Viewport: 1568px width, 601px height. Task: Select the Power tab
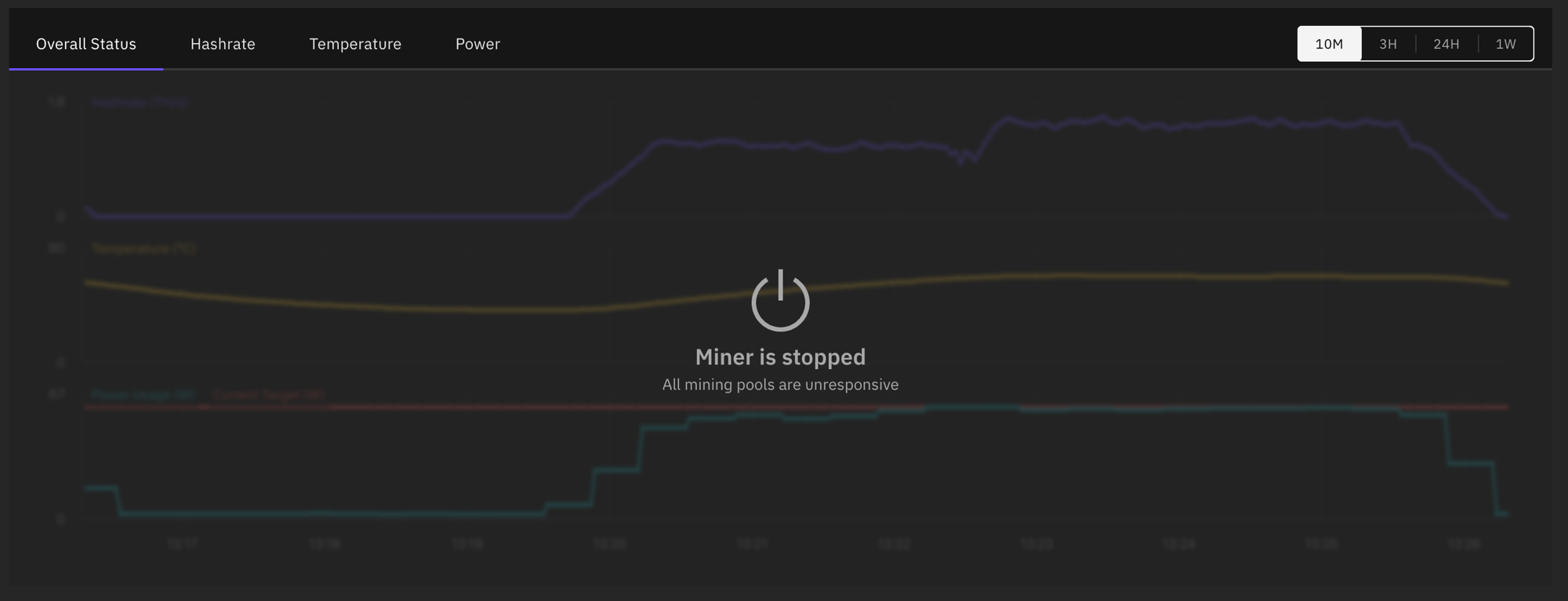coord(477,44)
